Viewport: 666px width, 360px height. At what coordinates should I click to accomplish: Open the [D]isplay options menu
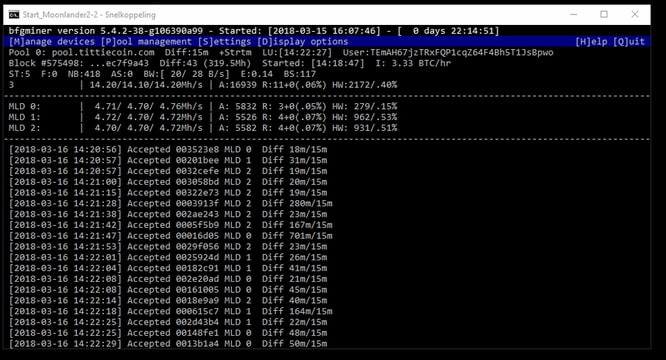click(302, 42)
